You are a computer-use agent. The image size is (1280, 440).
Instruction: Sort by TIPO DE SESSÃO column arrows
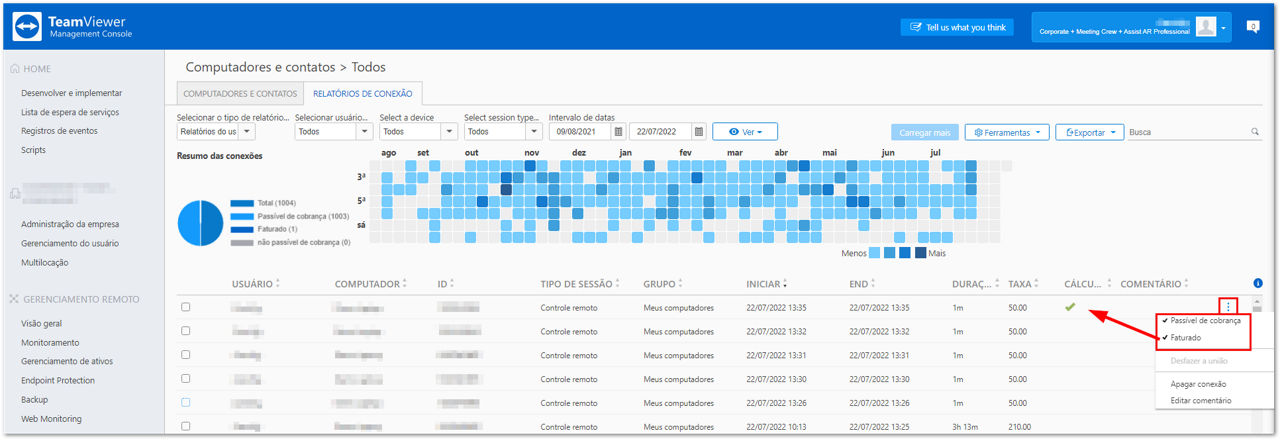pos(619,284)
